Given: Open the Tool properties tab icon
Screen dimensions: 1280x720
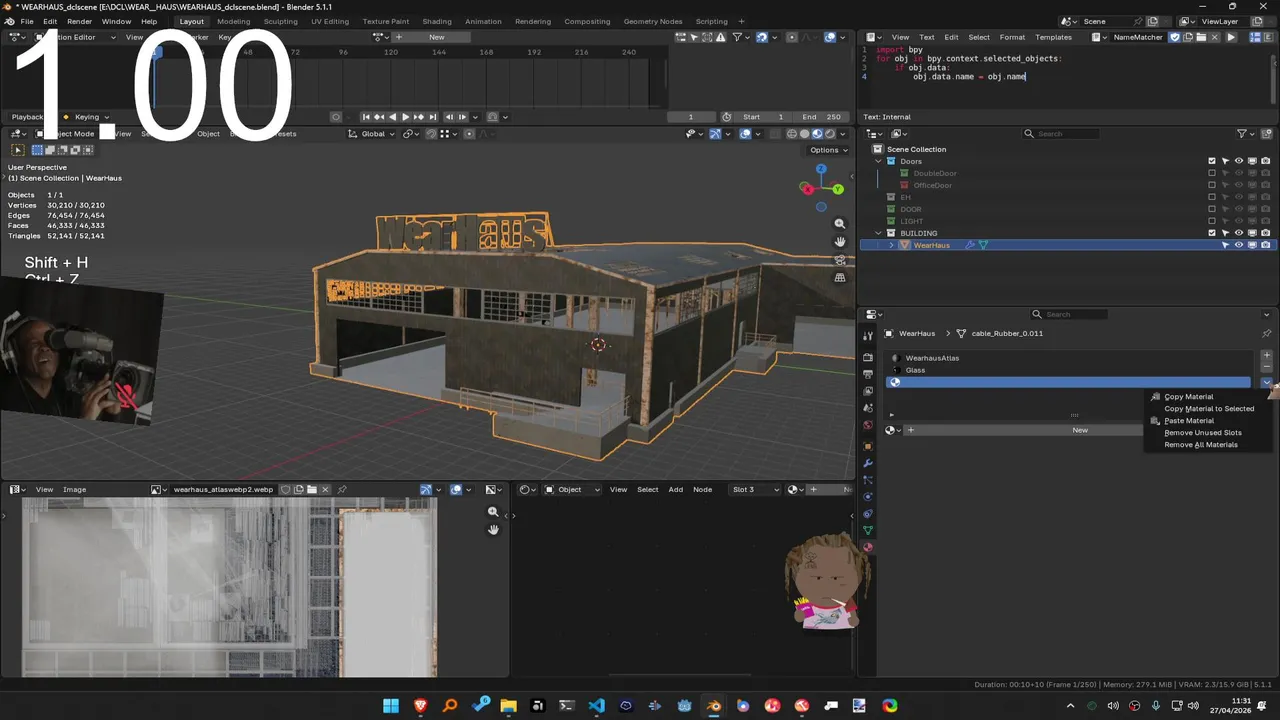Looking at the screenshot, I should 868,336.
